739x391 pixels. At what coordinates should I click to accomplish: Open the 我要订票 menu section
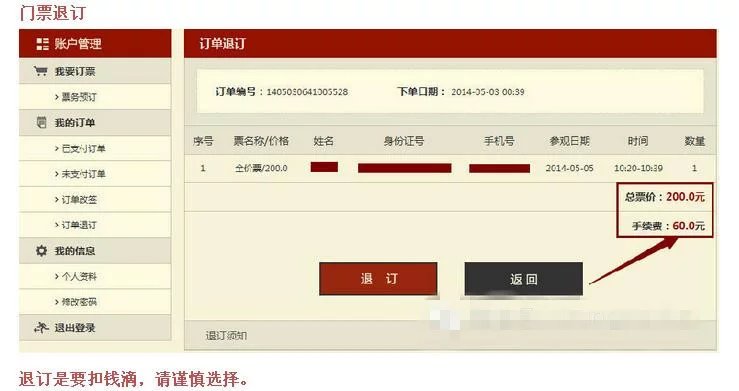[95, 71]
